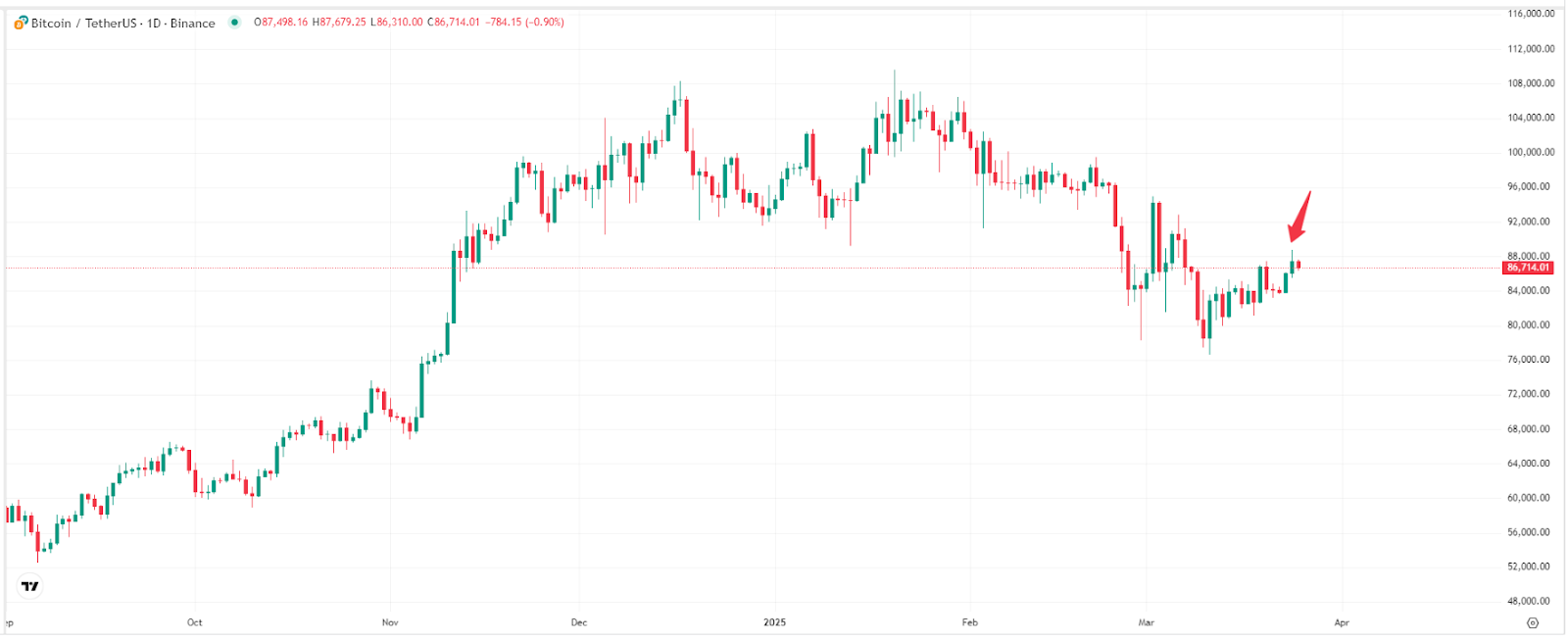This screenshot has width=1568, height=640.
Task: Click the red 86,714.01 current price label
Action: coord(1528,268)
